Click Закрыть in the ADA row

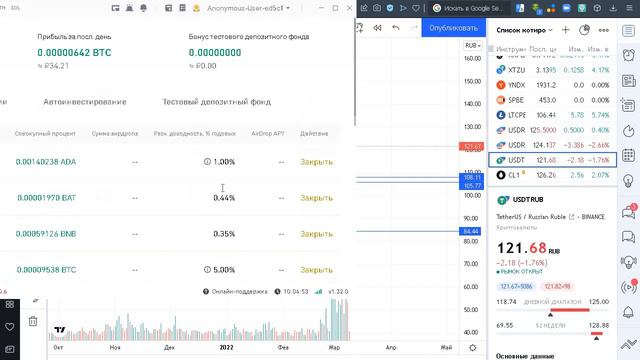(x=316, y=162)
